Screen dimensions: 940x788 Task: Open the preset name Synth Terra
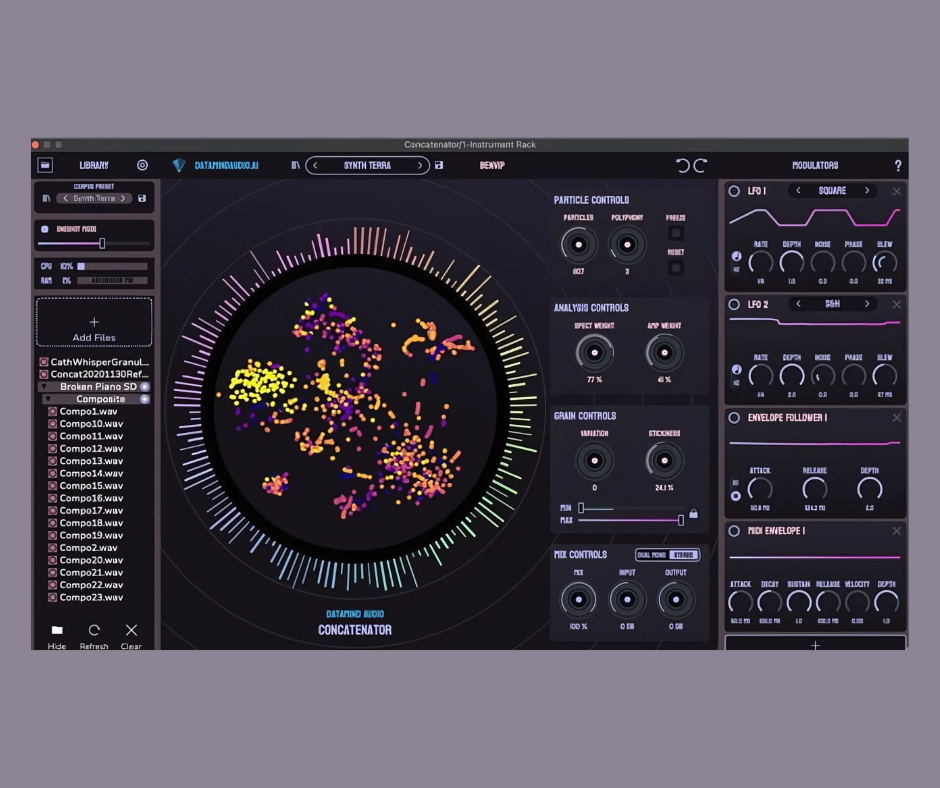click(x=367, y=165)
